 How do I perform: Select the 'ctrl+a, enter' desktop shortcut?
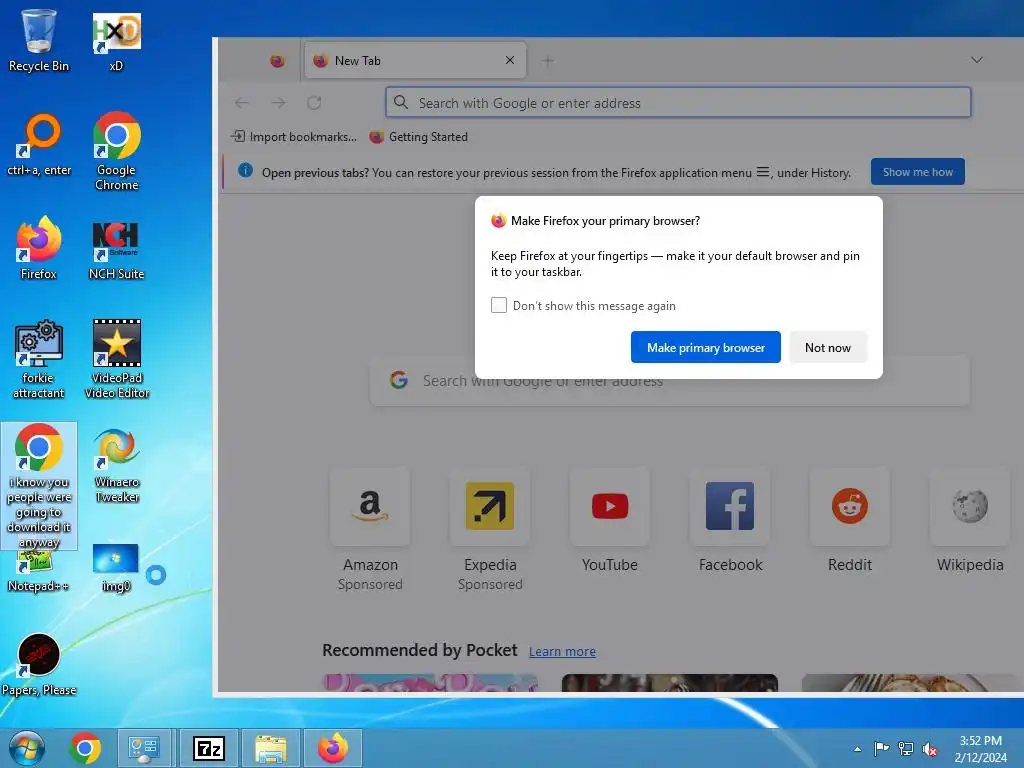coord(39,145)
